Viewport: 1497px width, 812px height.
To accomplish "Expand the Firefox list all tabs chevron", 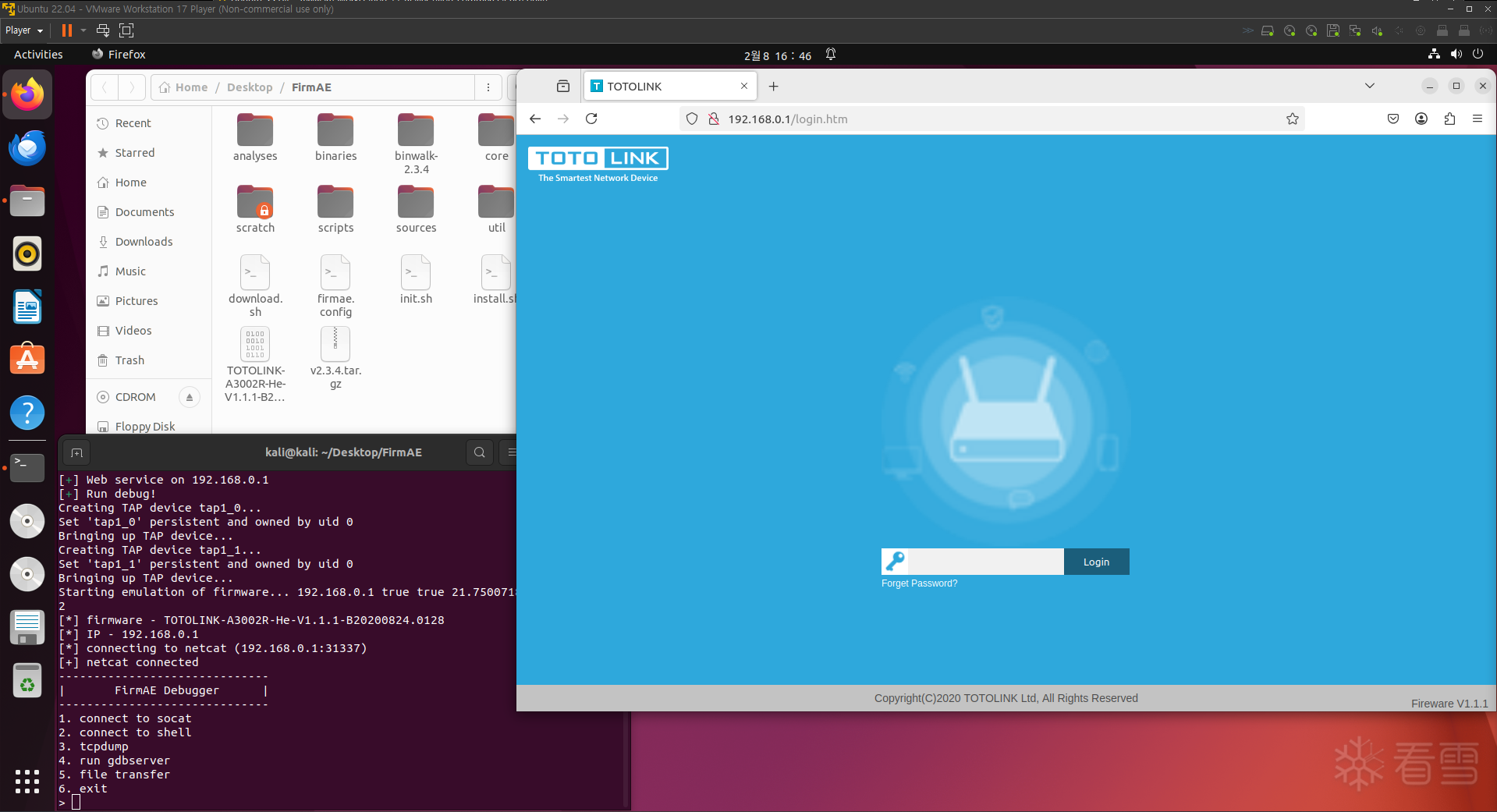I will point(1370,86).
